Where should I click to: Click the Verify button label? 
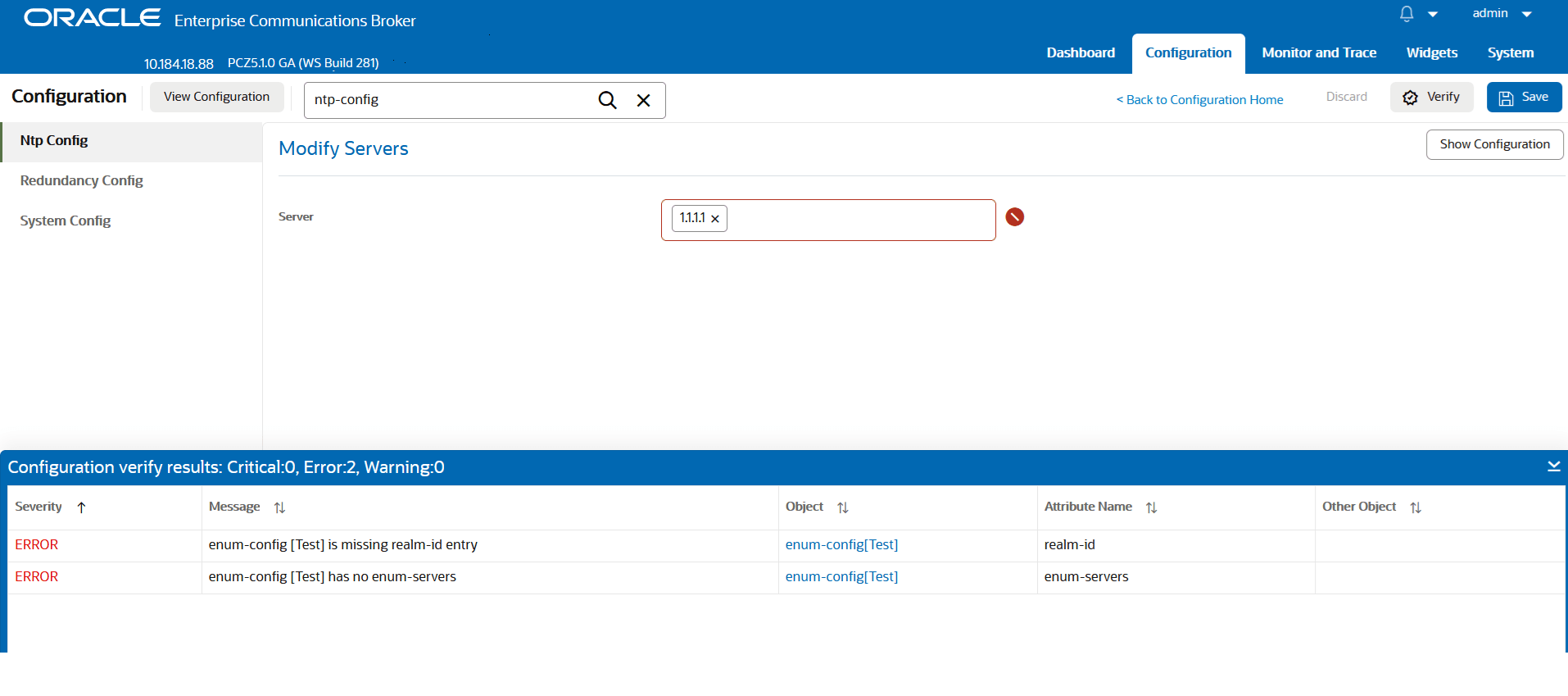coord(1443,97)
